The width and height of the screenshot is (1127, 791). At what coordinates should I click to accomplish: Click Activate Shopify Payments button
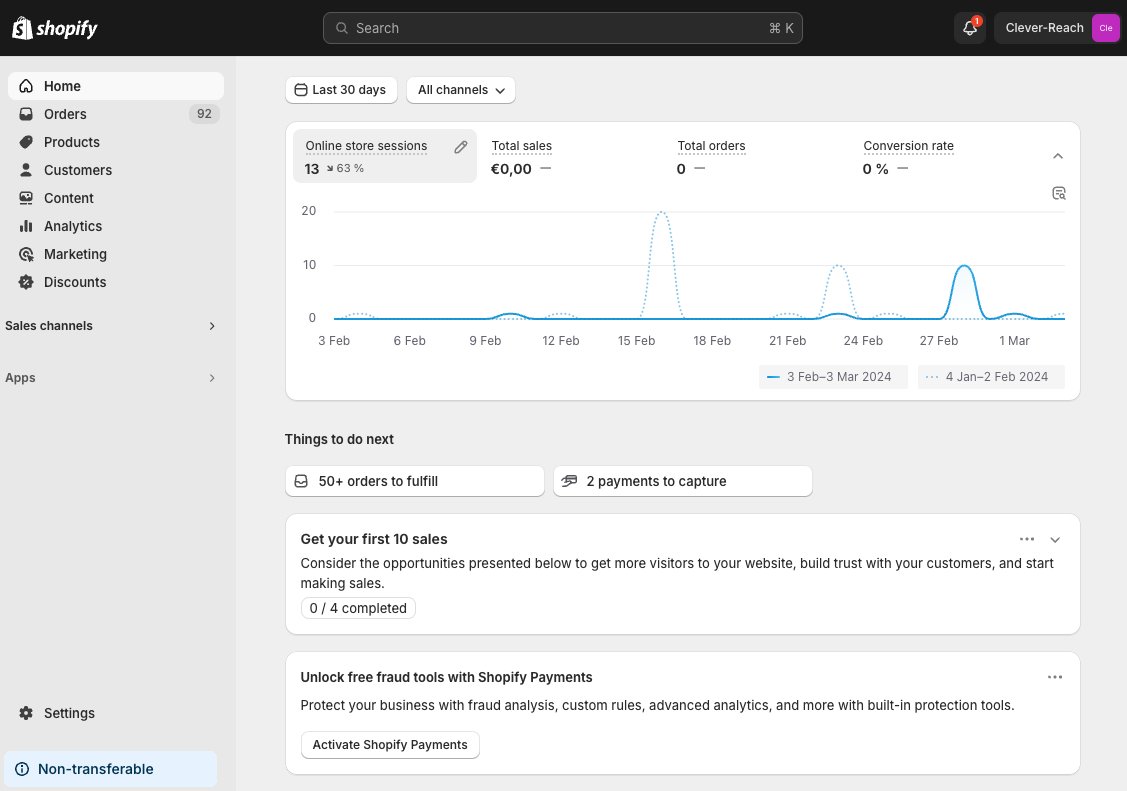click(x=390, y=745)
